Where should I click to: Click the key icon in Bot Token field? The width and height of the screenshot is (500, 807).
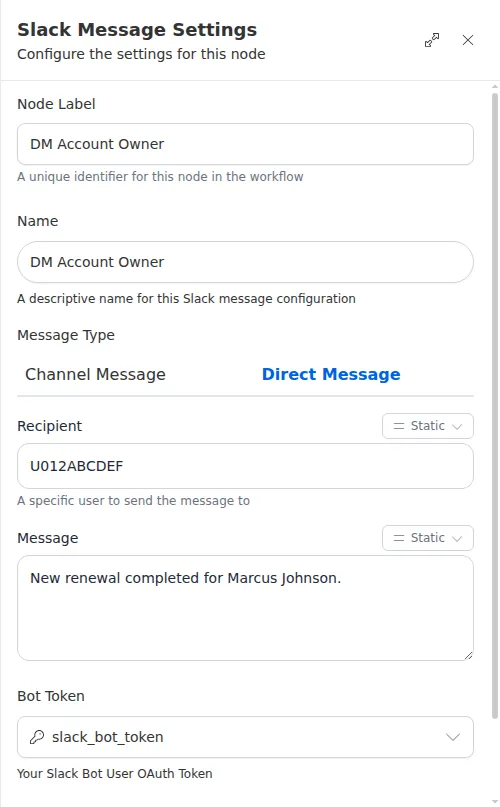37,737
